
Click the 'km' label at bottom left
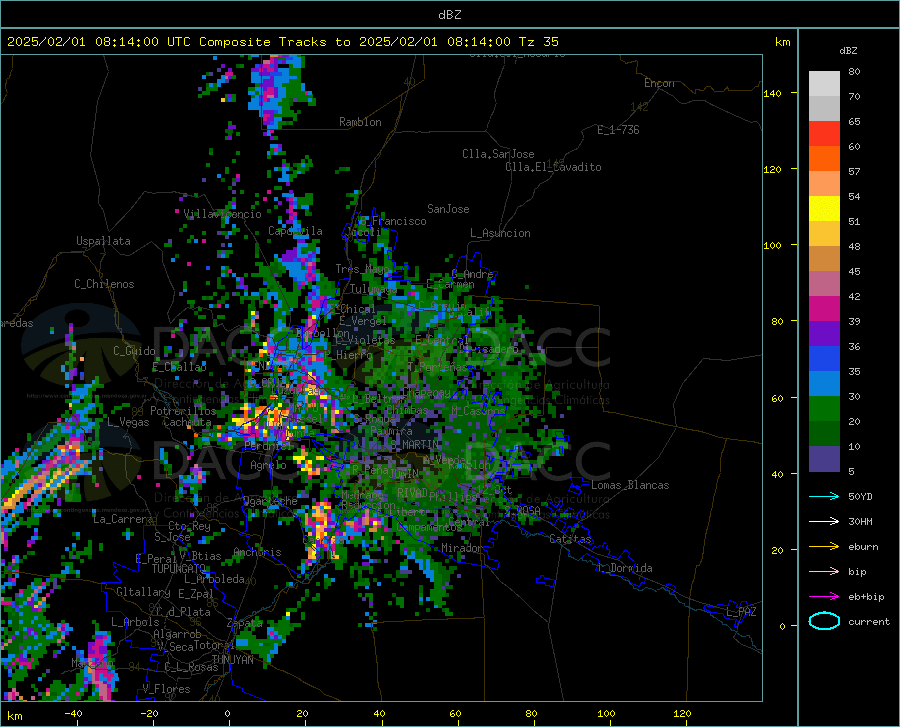(15, 716)
